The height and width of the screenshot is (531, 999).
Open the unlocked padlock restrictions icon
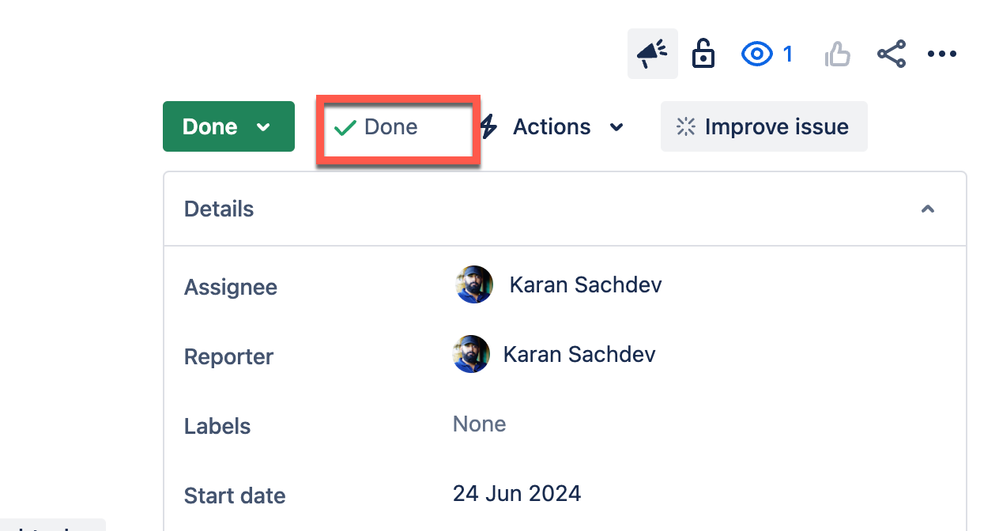point(703,54)
